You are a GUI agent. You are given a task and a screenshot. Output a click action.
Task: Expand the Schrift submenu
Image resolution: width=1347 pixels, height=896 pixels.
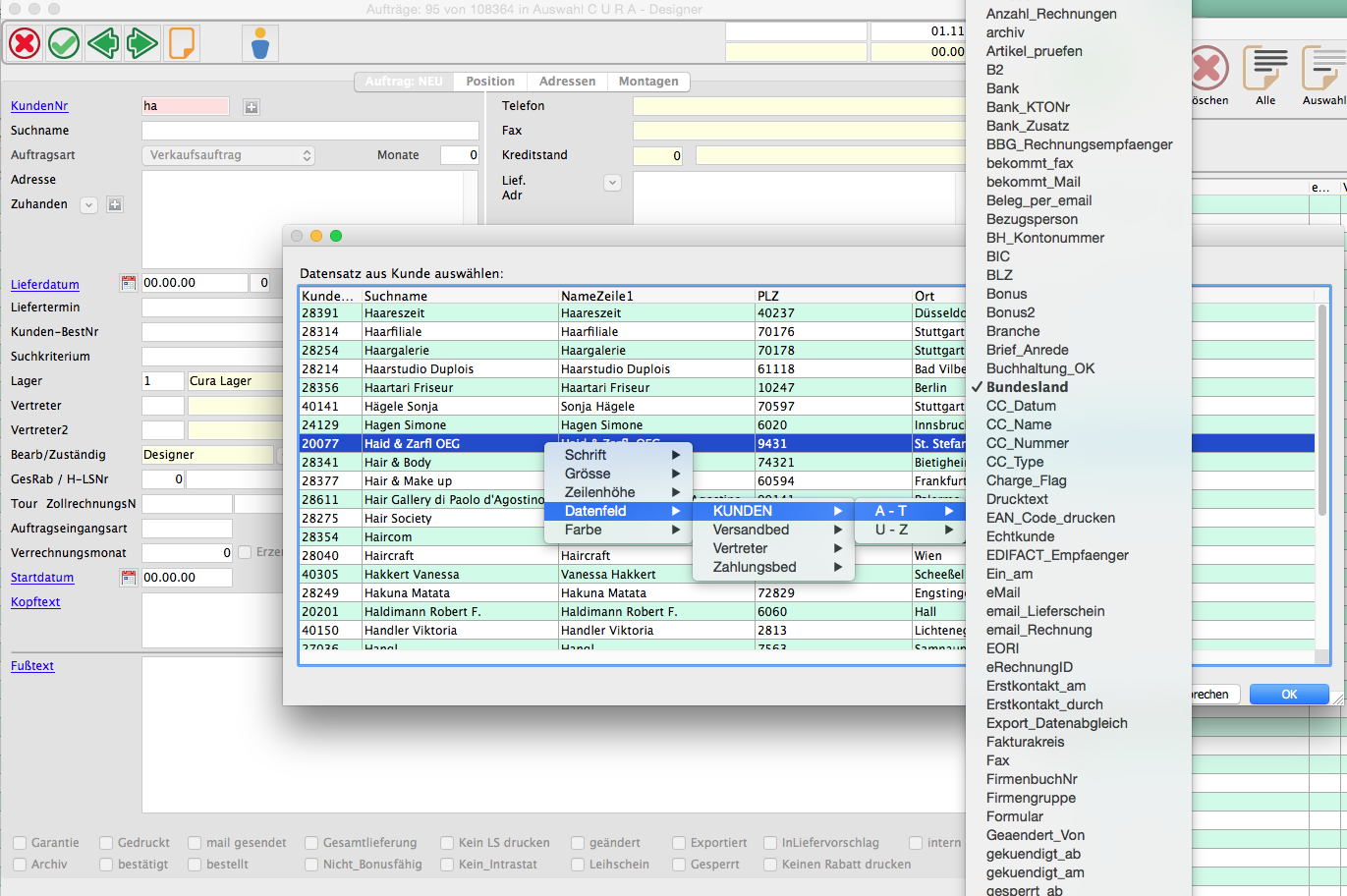(618, 455)
